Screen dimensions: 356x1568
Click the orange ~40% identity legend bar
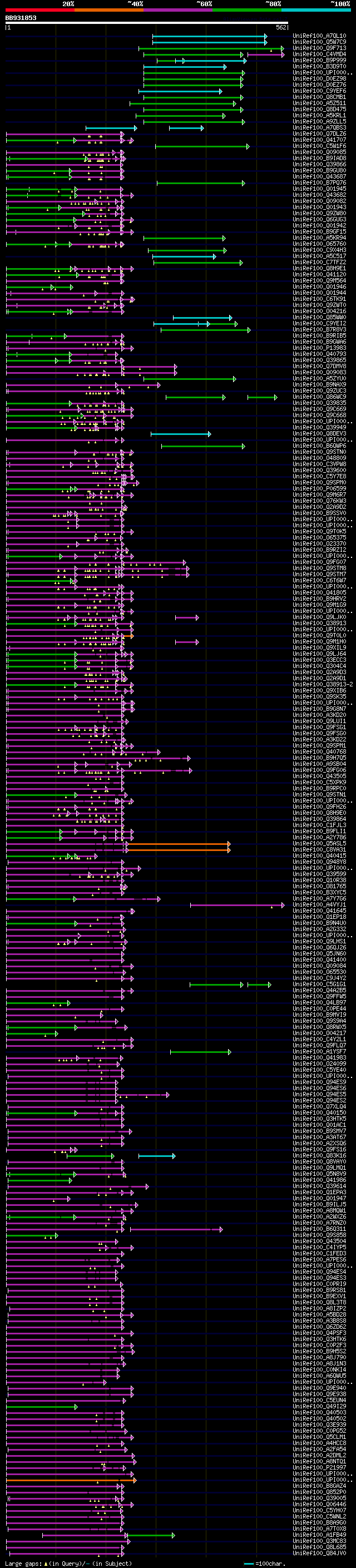click(x=109, y=10)
